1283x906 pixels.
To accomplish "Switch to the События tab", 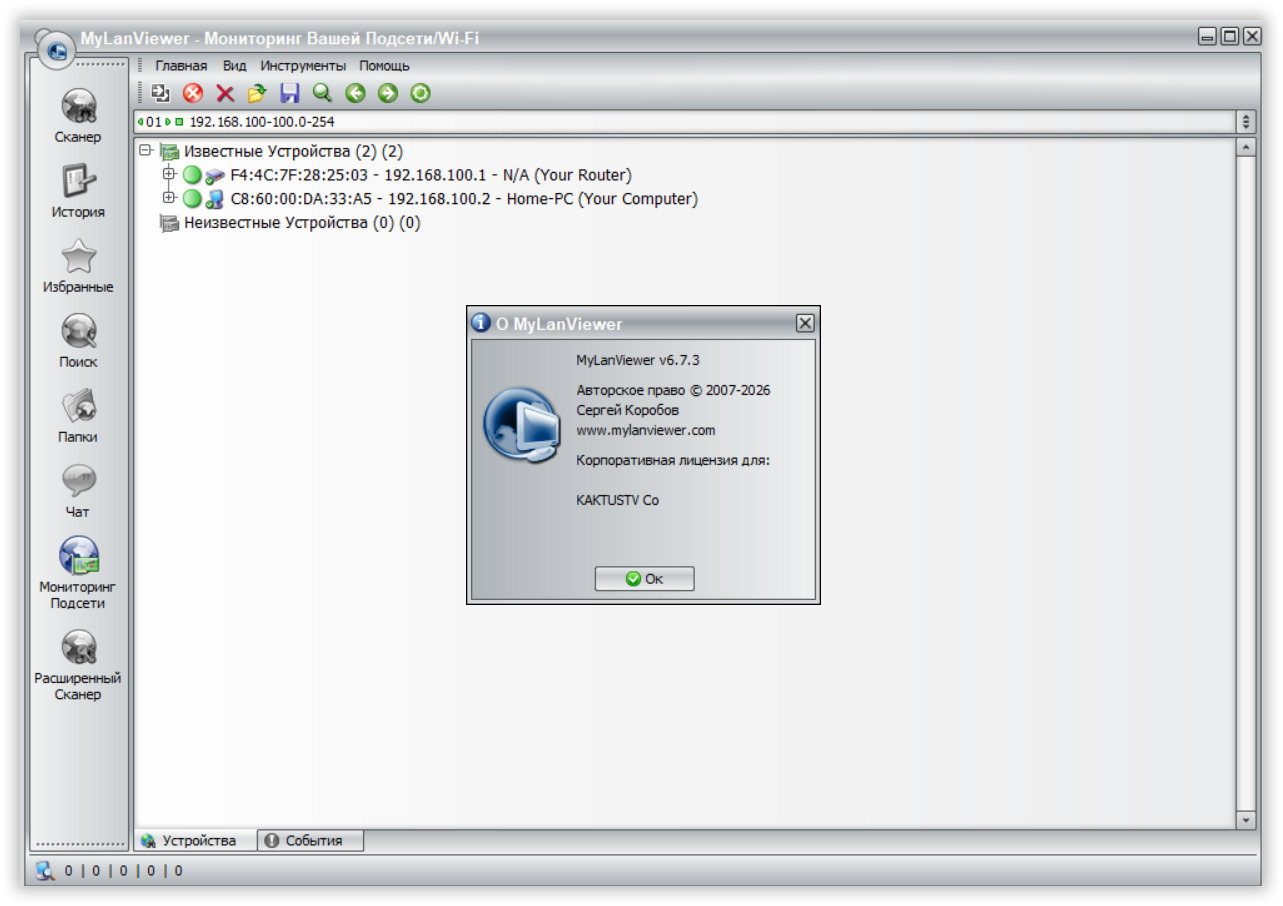I will tap(315, 841).
